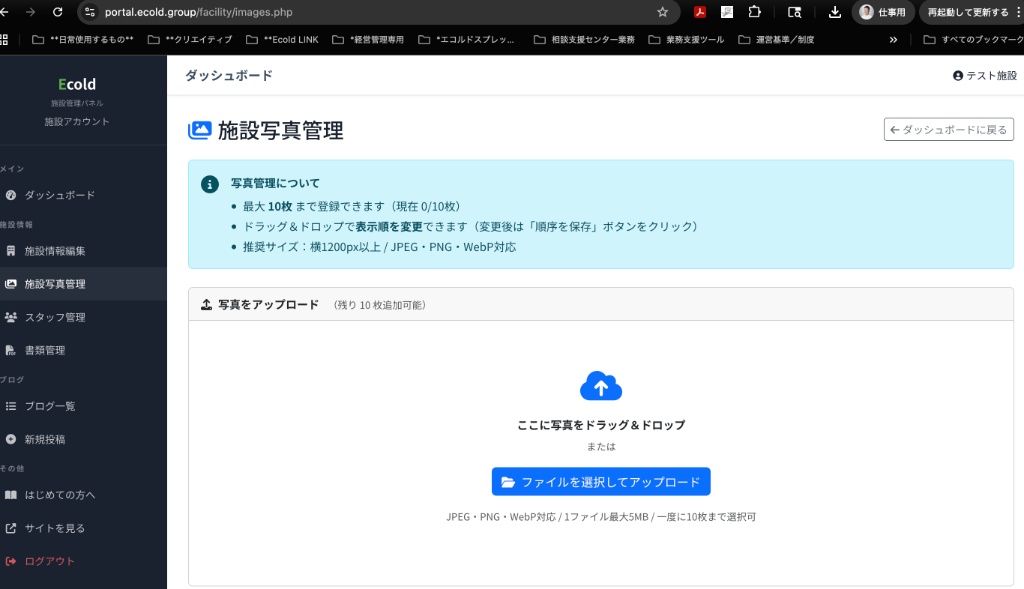The width and height of the screenshot is (1024, 589).
Task: Click ここに写真をドラッグ&ドロップ text
Action: (601, 424)
